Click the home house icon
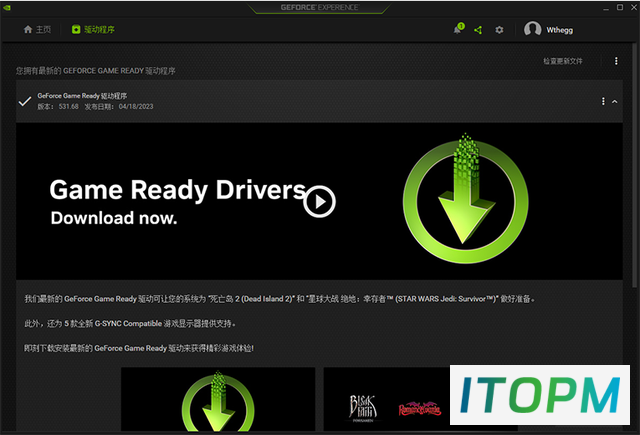Viewport: 640px width, 435px height. coord(28,29)
